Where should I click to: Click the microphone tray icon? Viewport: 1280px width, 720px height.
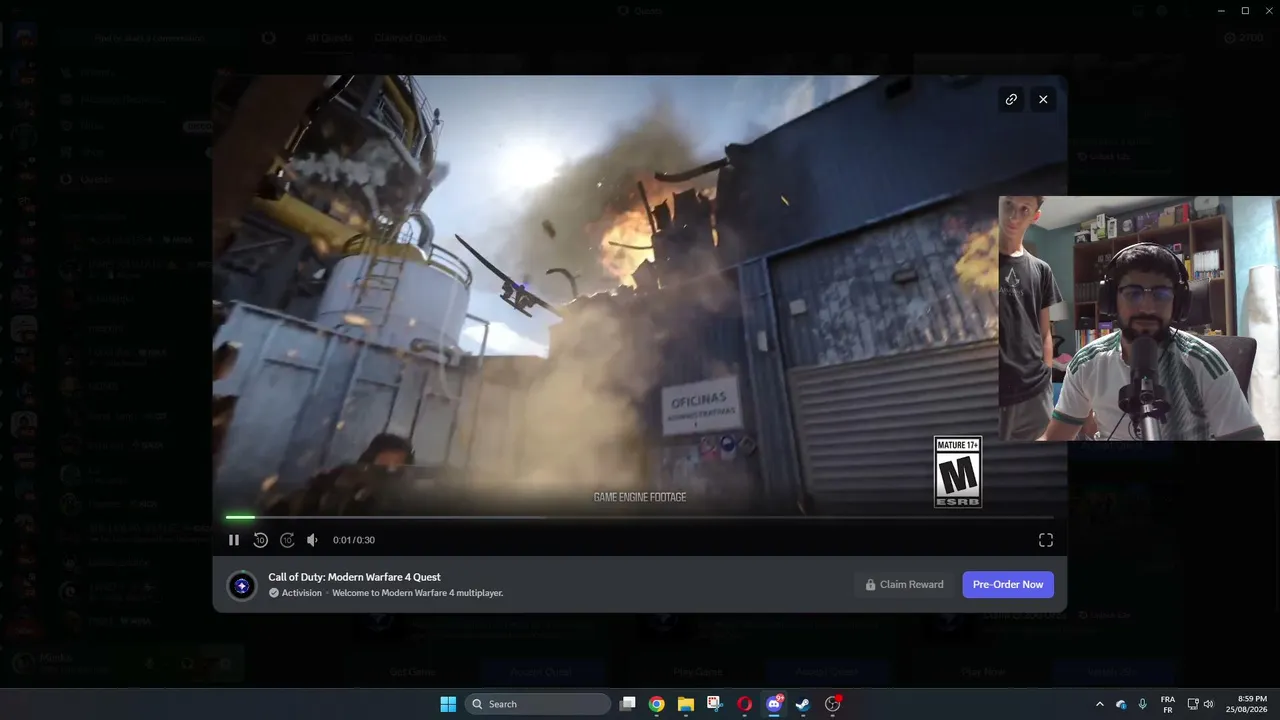pos(1142,704)
